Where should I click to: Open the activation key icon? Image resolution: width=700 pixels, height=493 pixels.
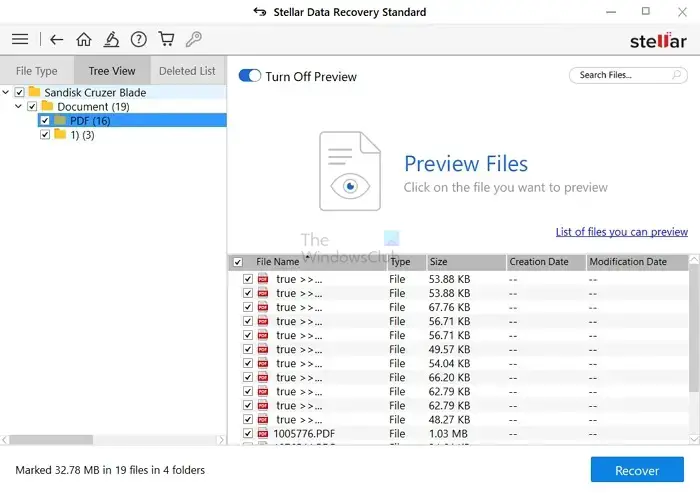coord(194,39)
